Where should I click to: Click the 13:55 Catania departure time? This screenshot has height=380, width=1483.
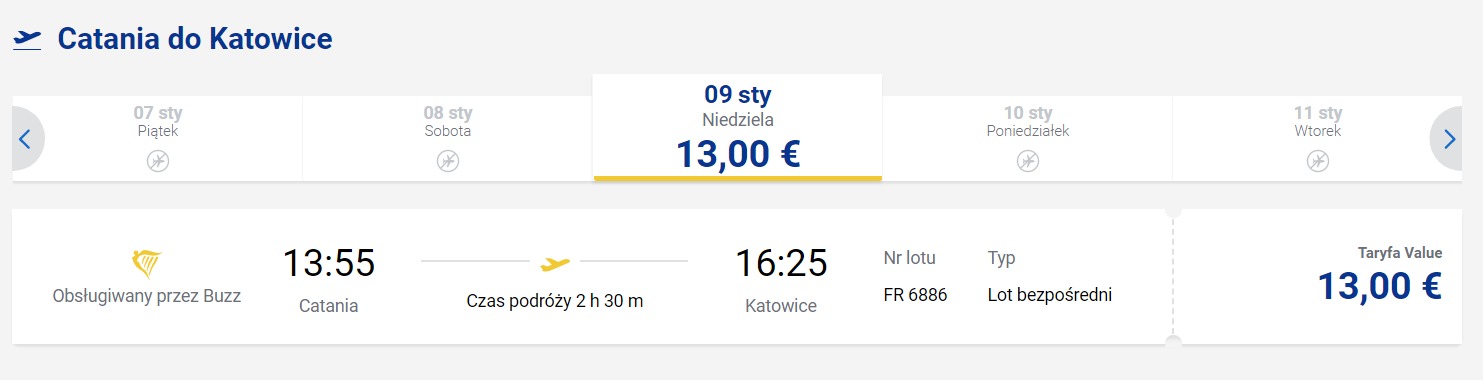tap(329, 263)
